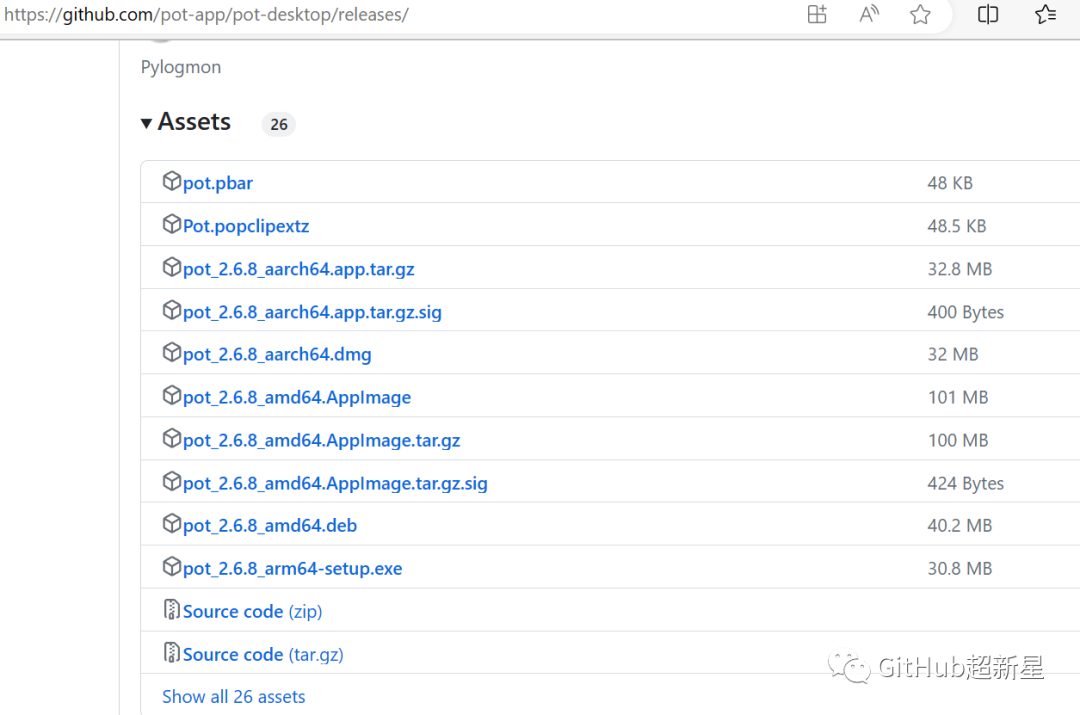Click archive icon beside Source code (tar.gz)
The image size is (1080, 715).
point(172,652)
